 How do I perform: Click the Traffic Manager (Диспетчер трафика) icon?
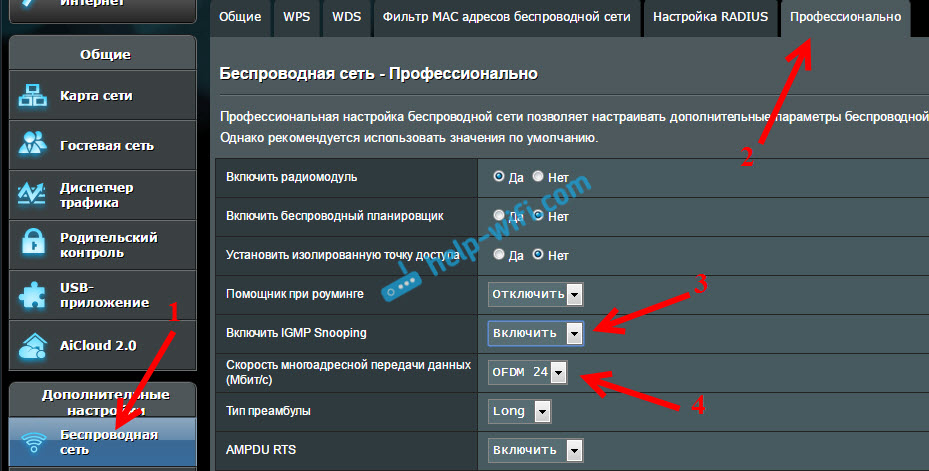tap(35, 194)
